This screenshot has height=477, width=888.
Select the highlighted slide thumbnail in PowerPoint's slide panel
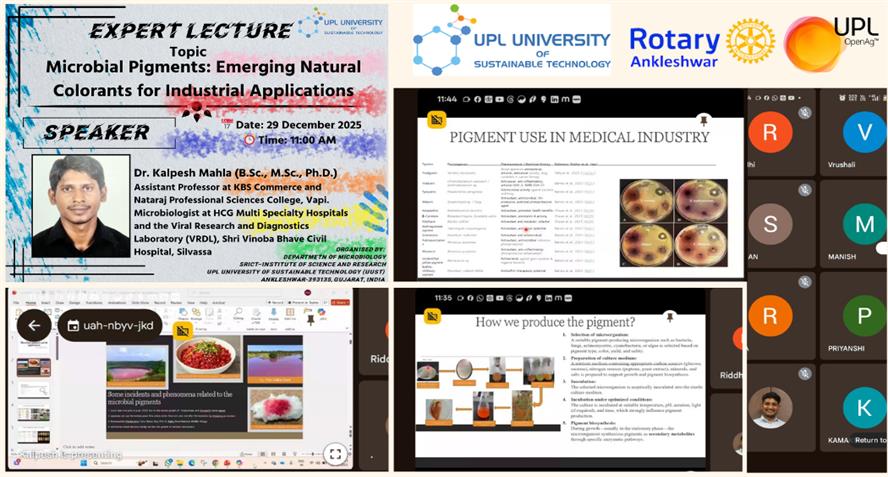[x=32, y=367]
